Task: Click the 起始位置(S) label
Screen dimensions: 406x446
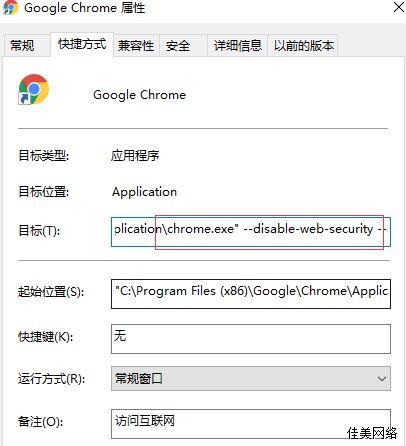Action: pos(51,292)
